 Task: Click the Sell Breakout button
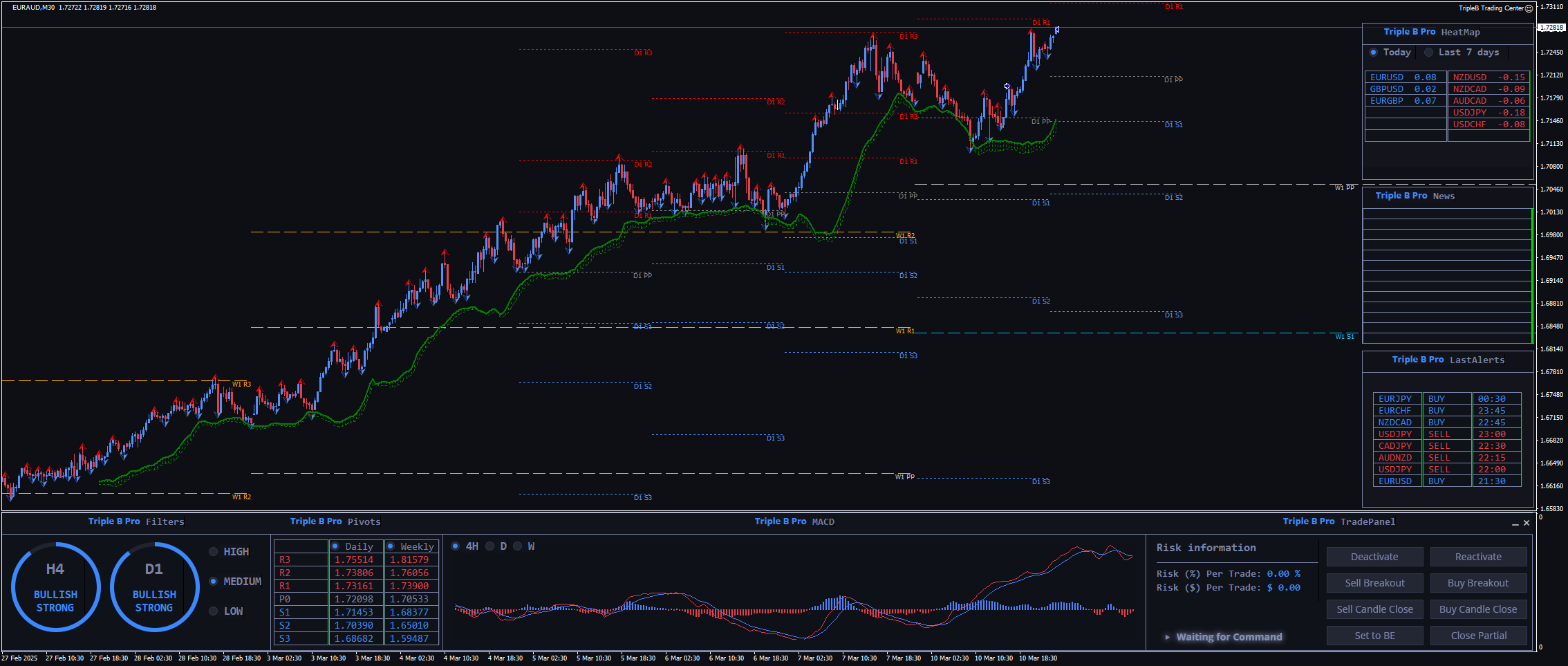pos(1374,583)
